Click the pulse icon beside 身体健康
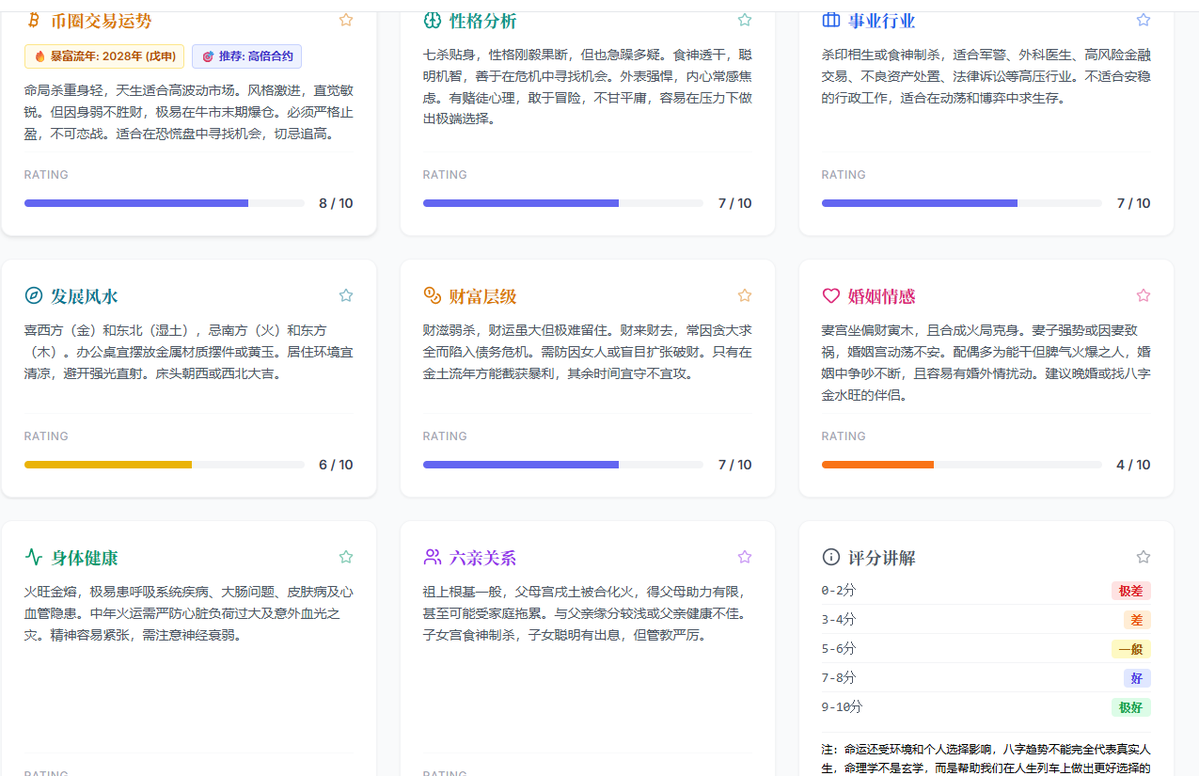 (33, 557)
